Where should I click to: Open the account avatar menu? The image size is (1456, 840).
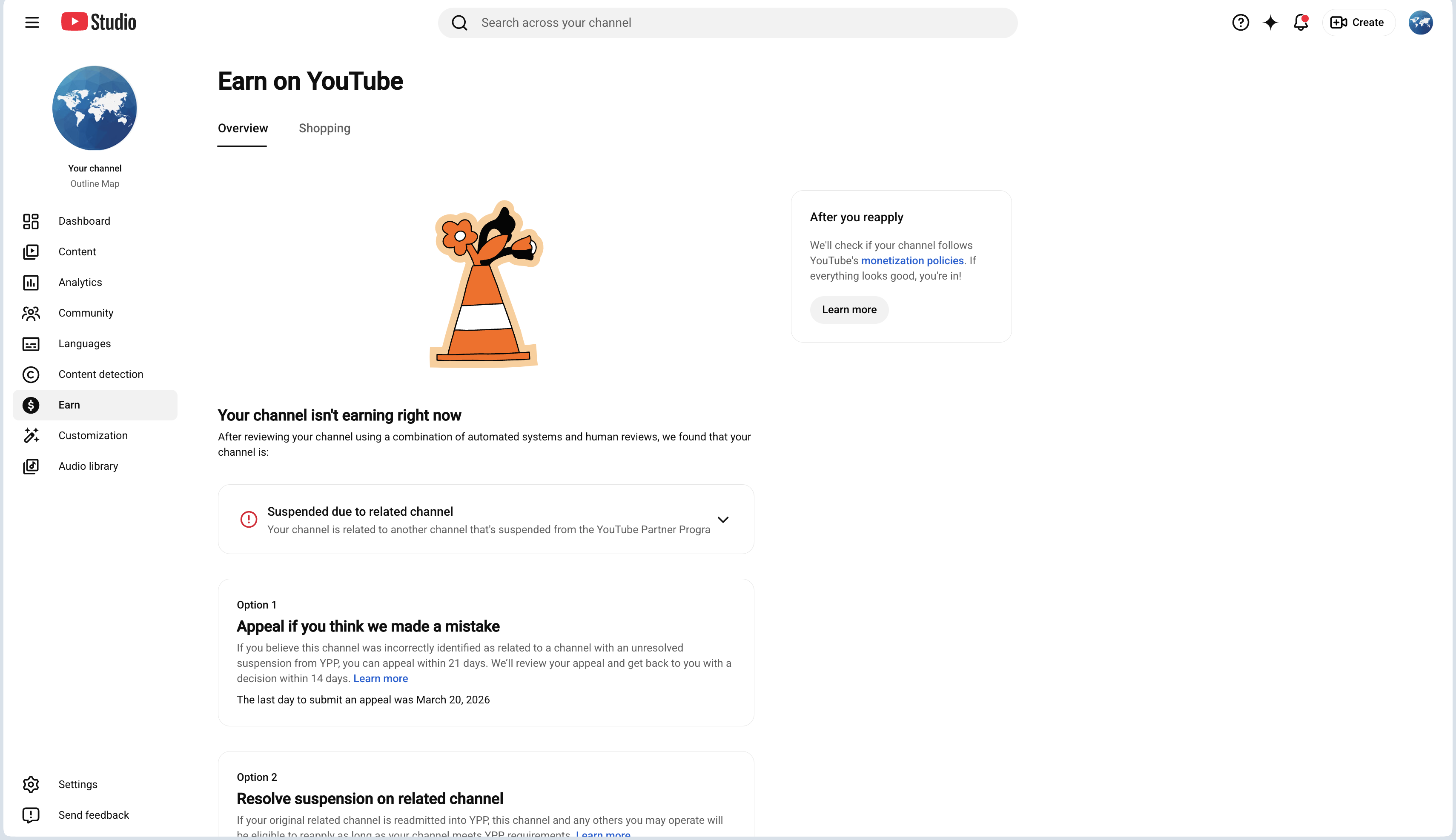tap(1420, 23)
